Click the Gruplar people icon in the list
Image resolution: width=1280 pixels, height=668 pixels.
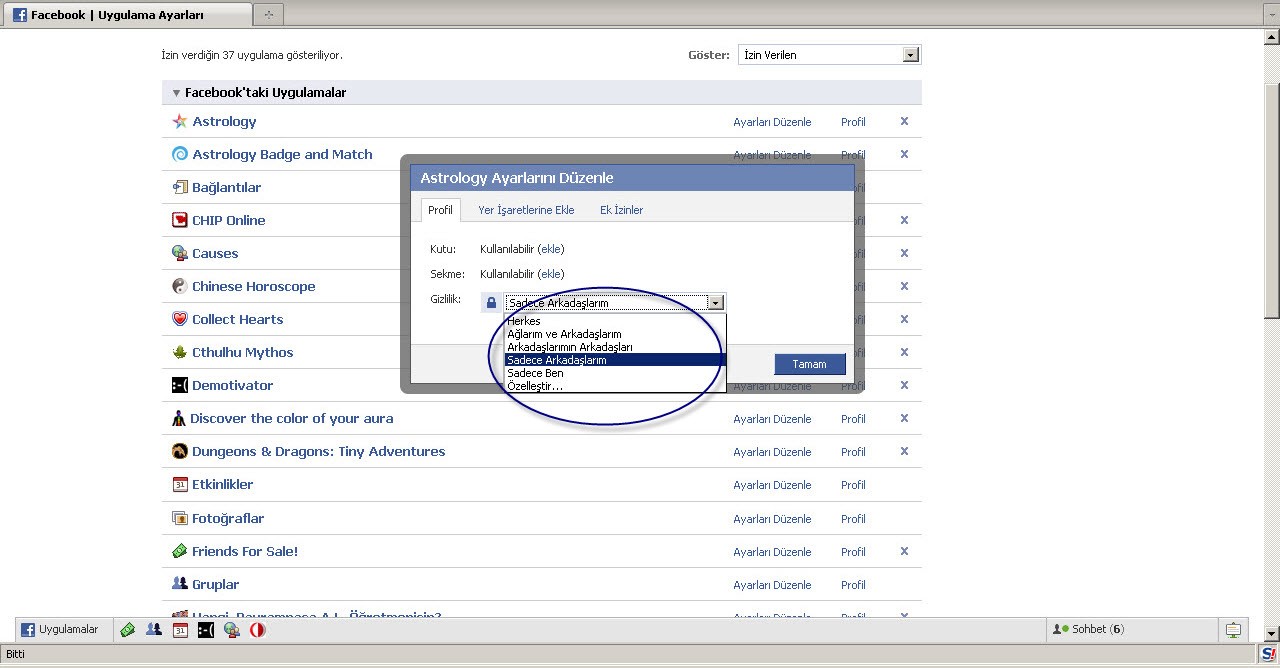(x=180, y=584)
